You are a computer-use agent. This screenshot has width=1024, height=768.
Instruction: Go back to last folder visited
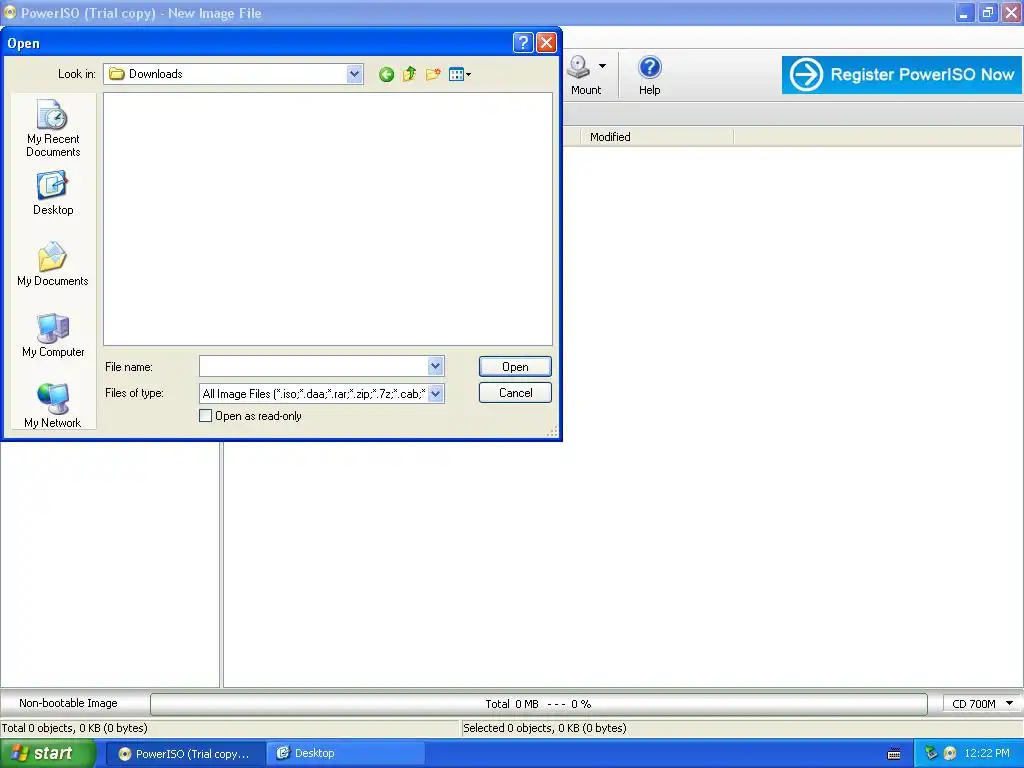[x=386, y=74]
